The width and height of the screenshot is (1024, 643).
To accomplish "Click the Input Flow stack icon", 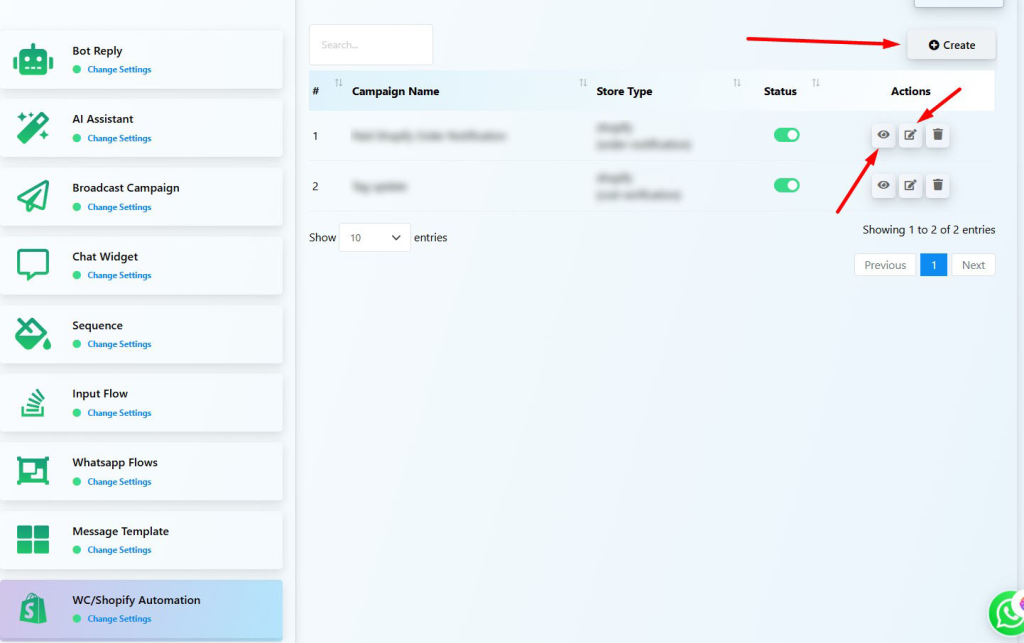I will click(x=33, y=402).
